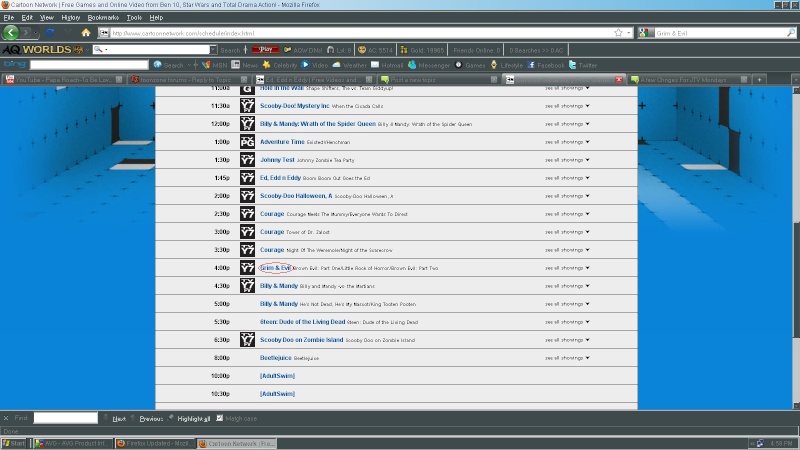
Task: Open Messenger in the Bing toolbar
Action: (x=429, y=65)
